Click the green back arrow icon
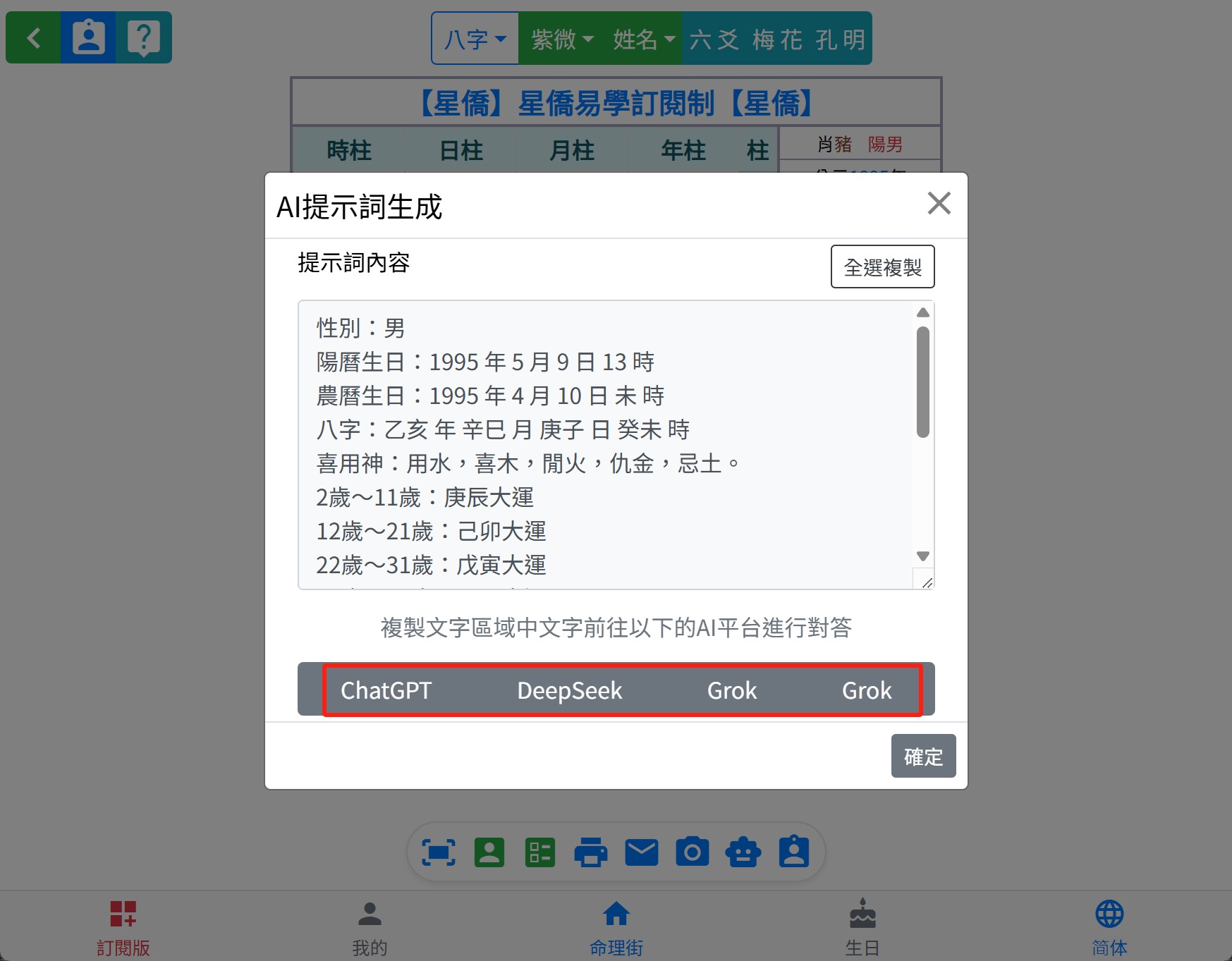The image size is (1232, 961). coord(33,37)
